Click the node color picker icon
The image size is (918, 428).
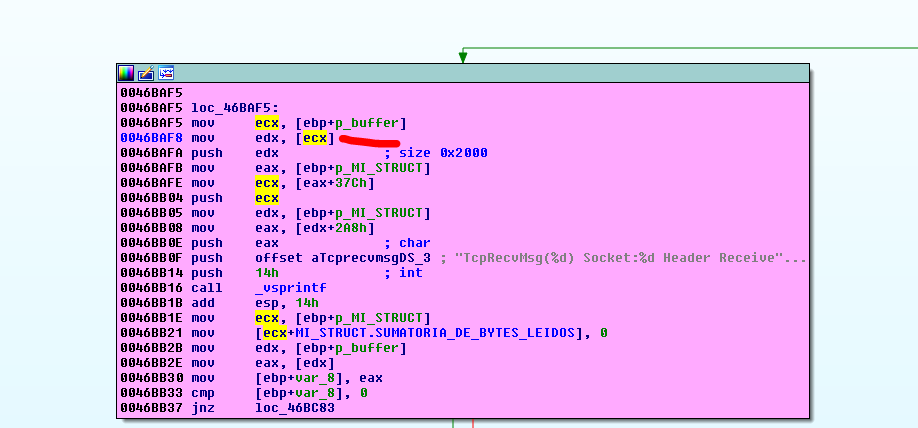tap(126, 73)
